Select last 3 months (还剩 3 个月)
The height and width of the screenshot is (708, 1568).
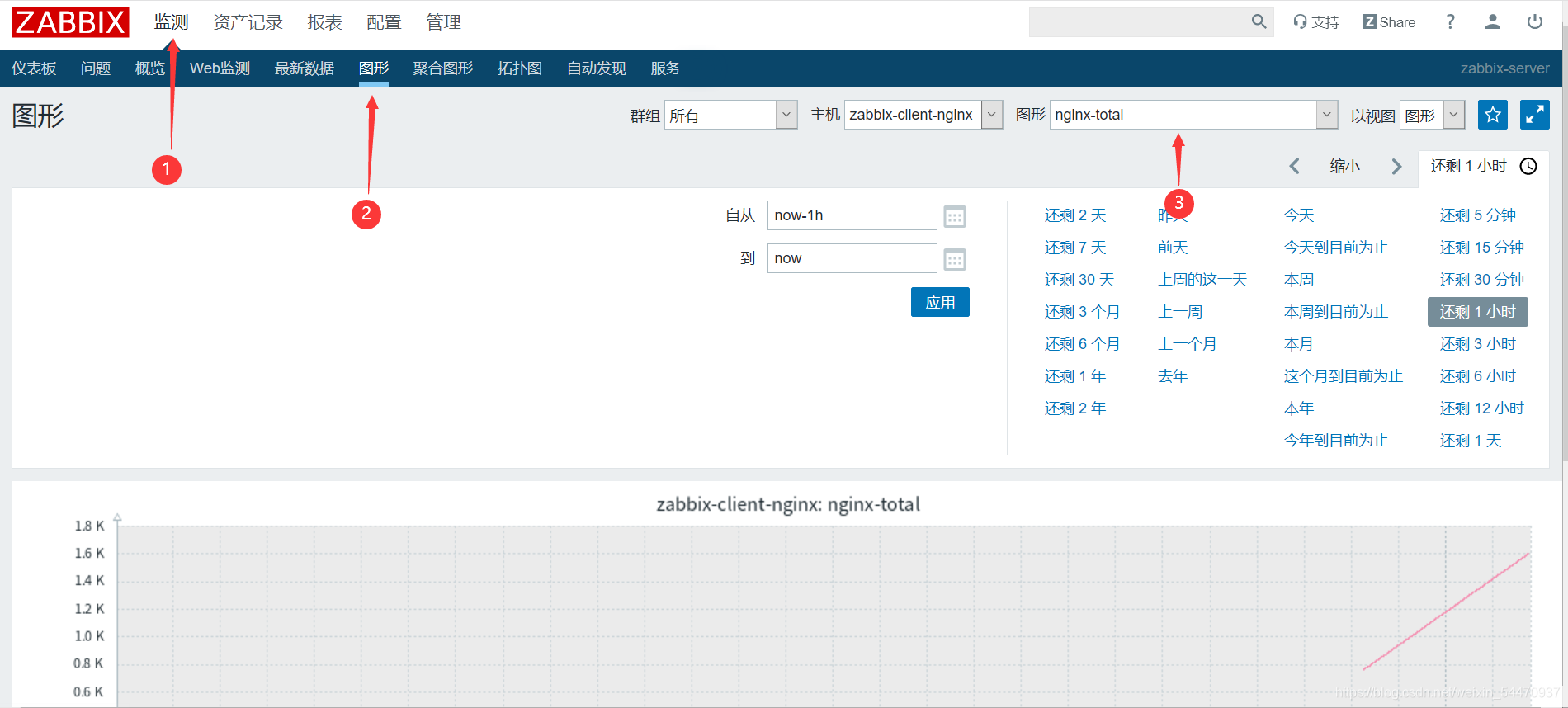click(1082, 312)
